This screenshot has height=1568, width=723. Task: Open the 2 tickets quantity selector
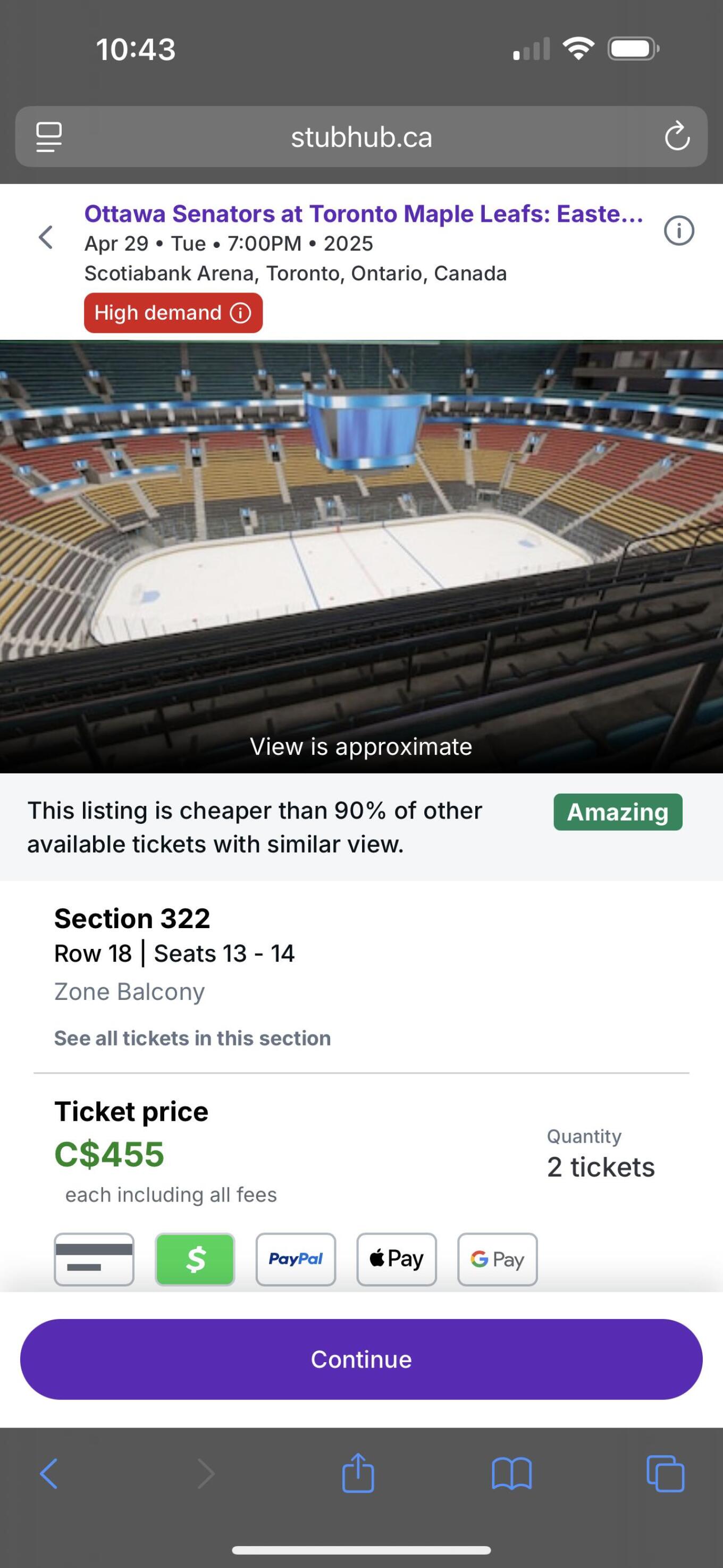click(601, 1167)
